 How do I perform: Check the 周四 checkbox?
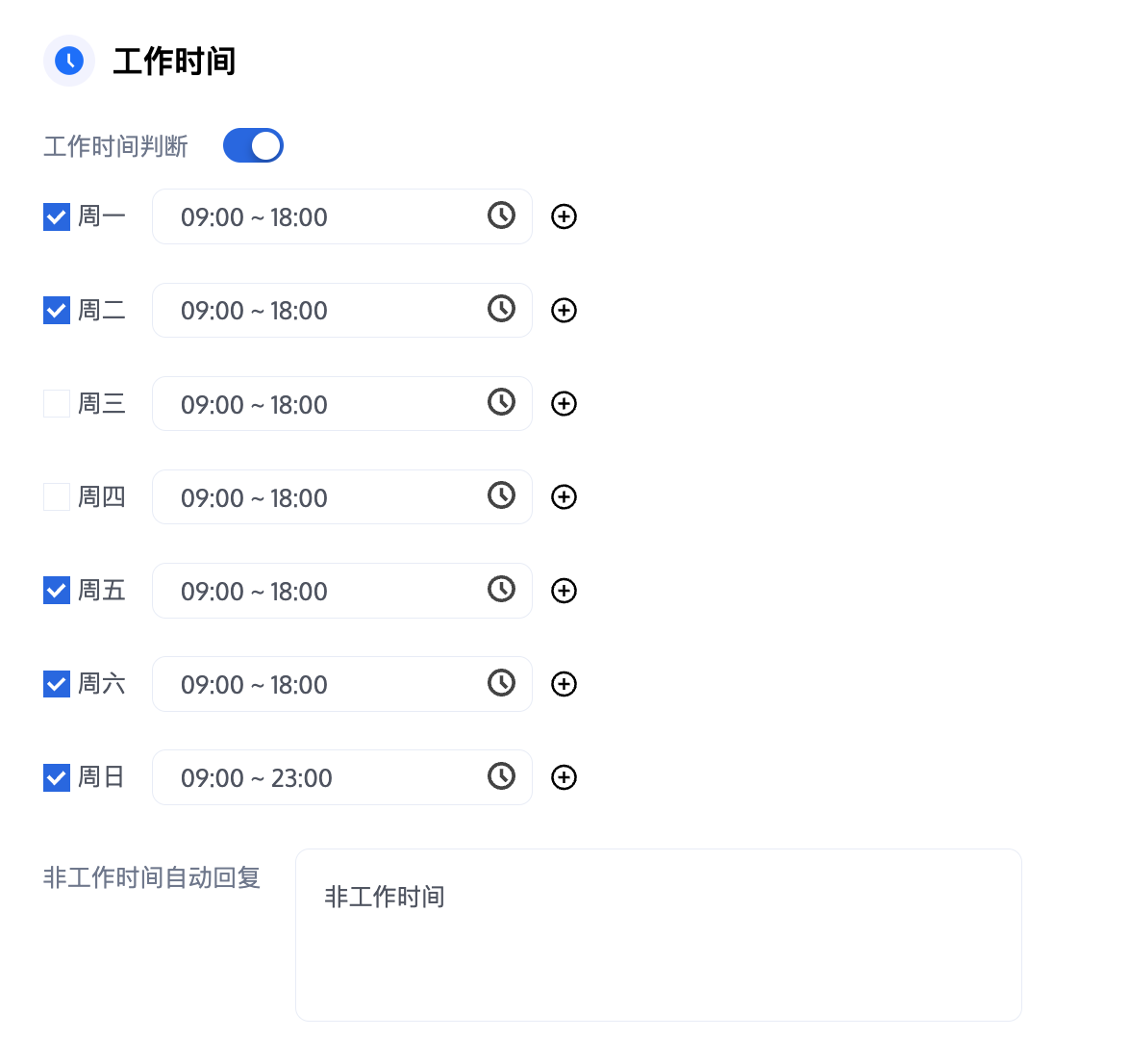pos(57,496)
